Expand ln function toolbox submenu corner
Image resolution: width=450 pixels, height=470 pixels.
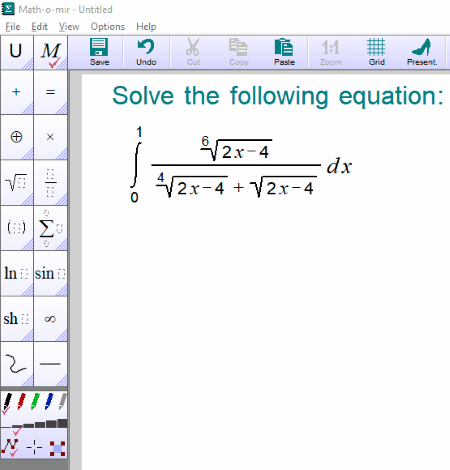(29, 291)
